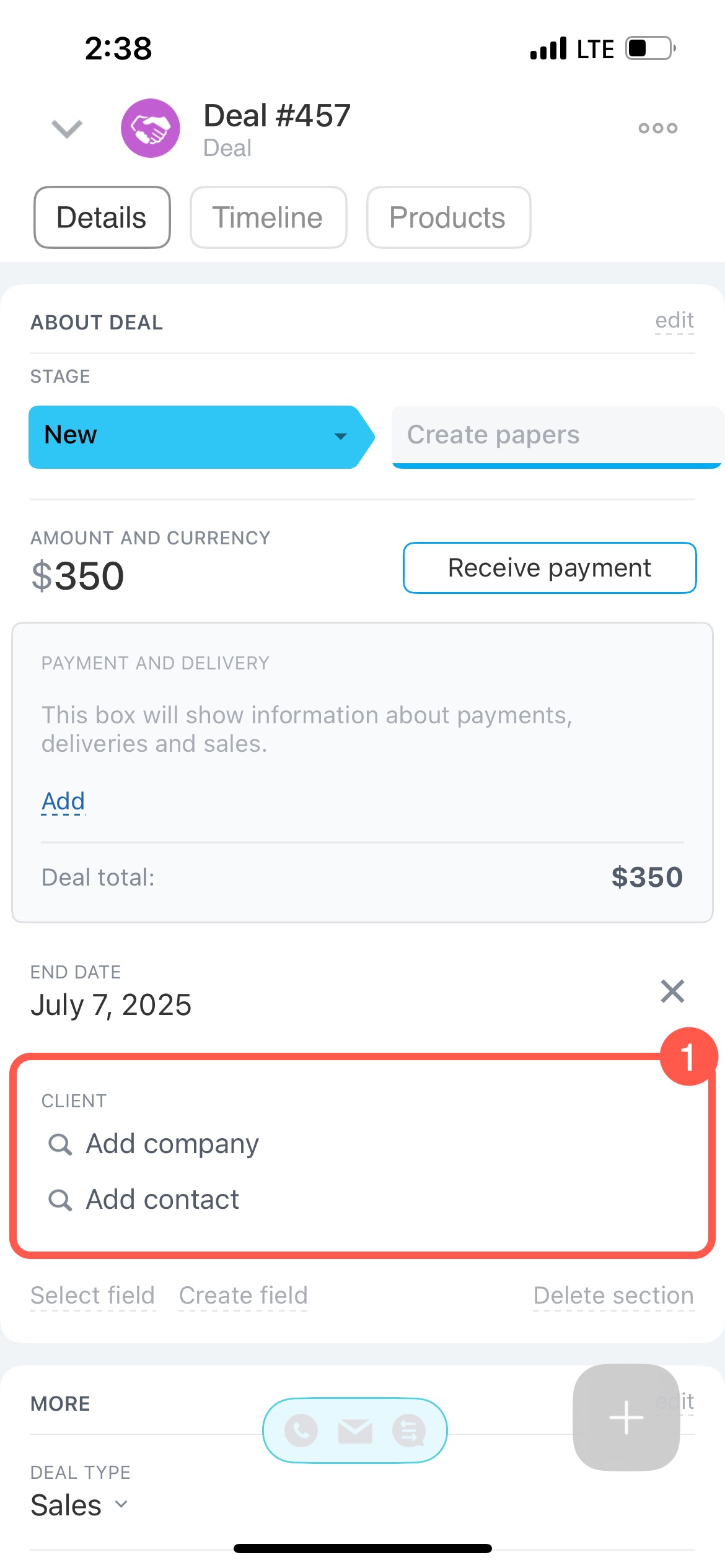Tap the search icon beside Add company

[x=60, y=1144]
